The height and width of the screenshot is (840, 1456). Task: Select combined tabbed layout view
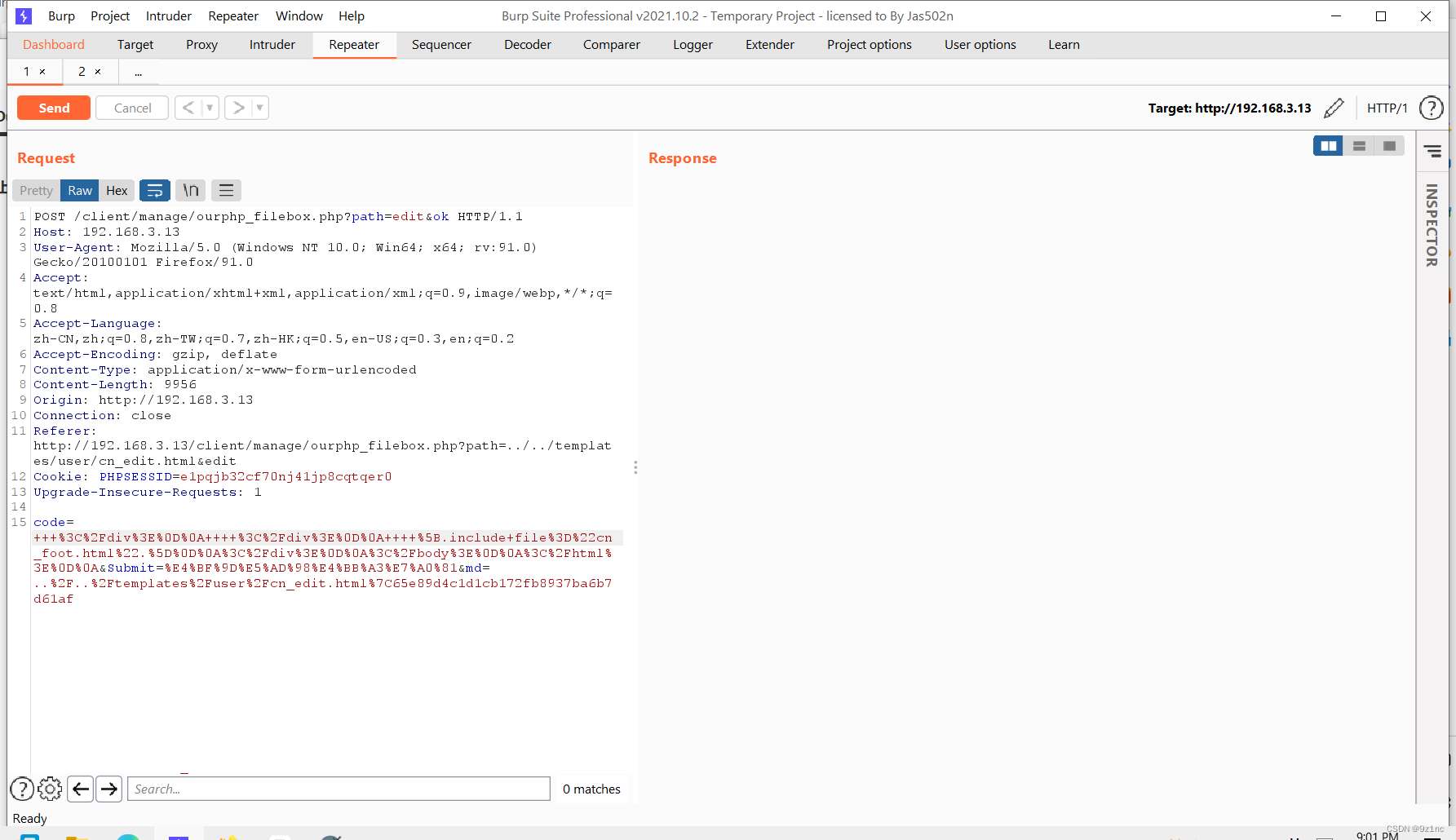pyautogui.click(x=1389, y=146)
